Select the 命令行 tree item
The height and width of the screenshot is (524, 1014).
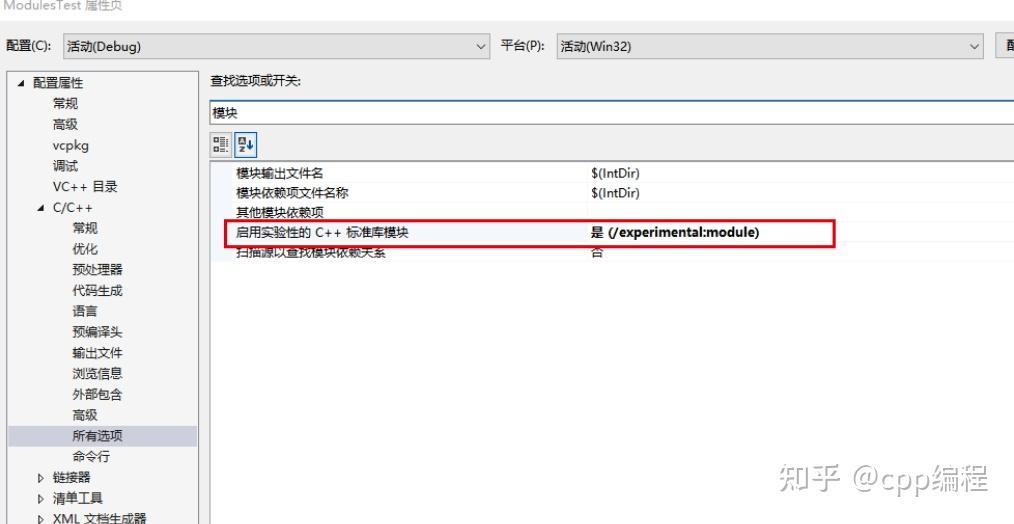coord(91,456)
